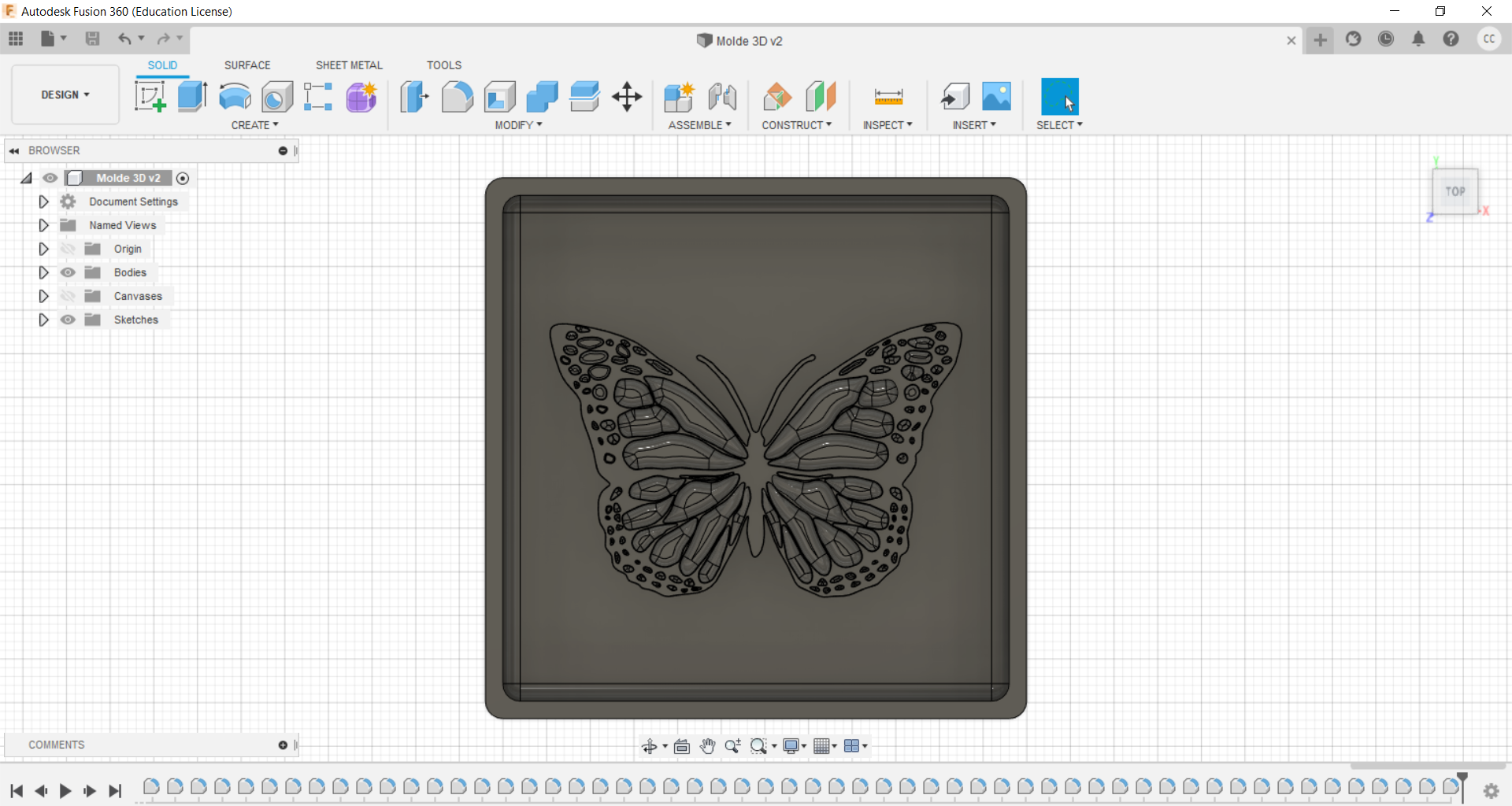Show the Canvases folder

[x=69, y=296]
